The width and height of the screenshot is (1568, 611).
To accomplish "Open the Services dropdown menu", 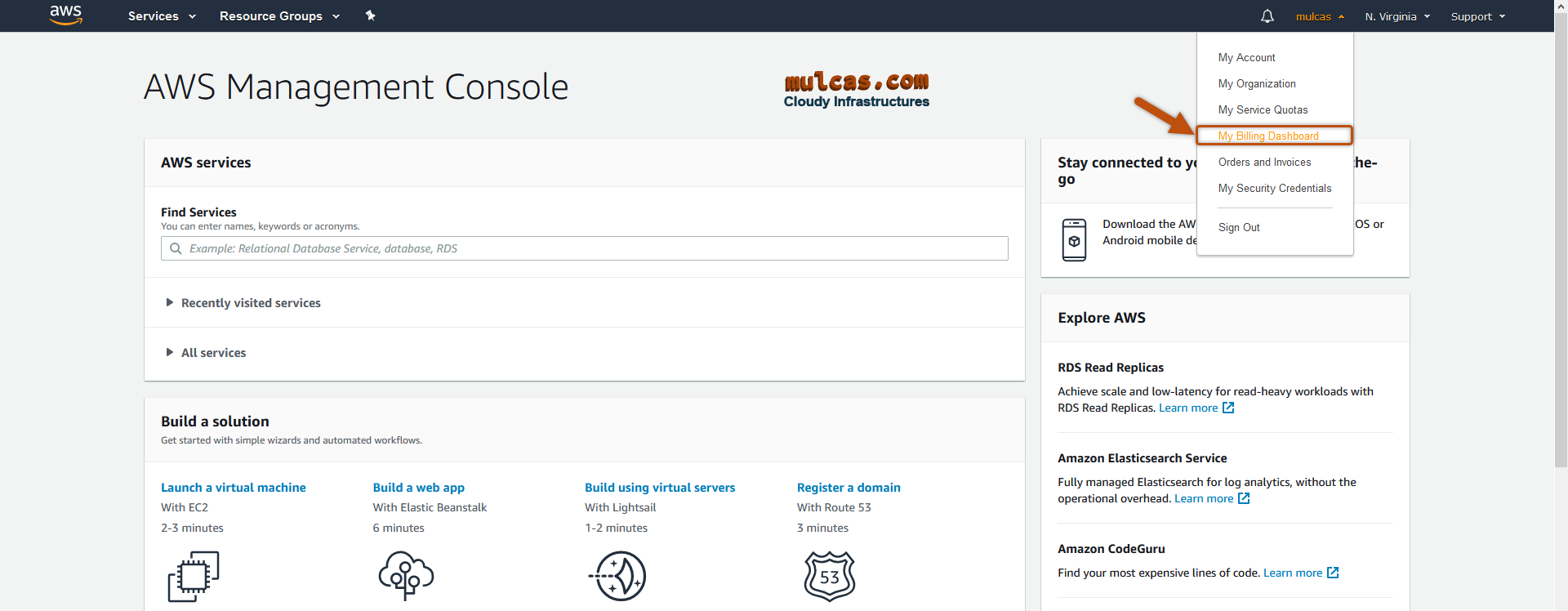I will tap(162, 16).
